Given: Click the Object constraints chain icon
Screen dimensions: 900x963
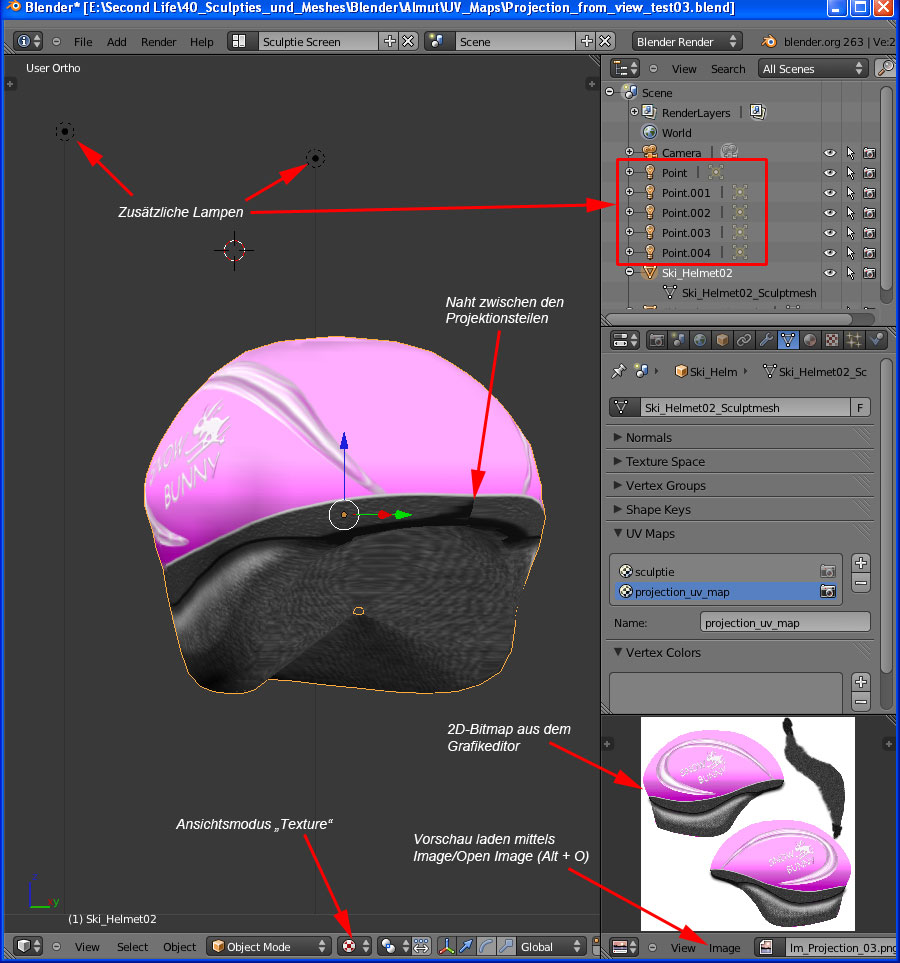Looking at the screenshot, I should (744, 340).
